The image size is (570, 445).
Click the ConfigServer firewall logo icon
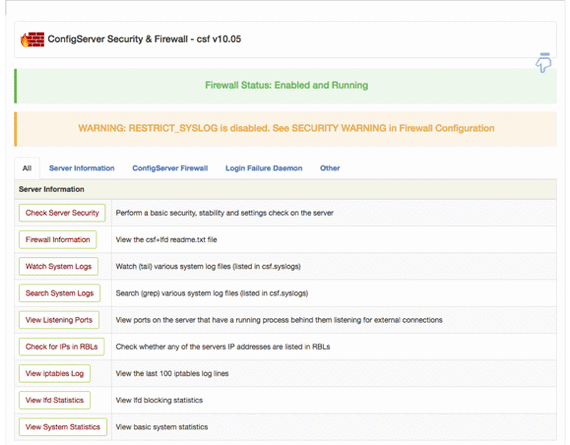[x=32, y=39]
